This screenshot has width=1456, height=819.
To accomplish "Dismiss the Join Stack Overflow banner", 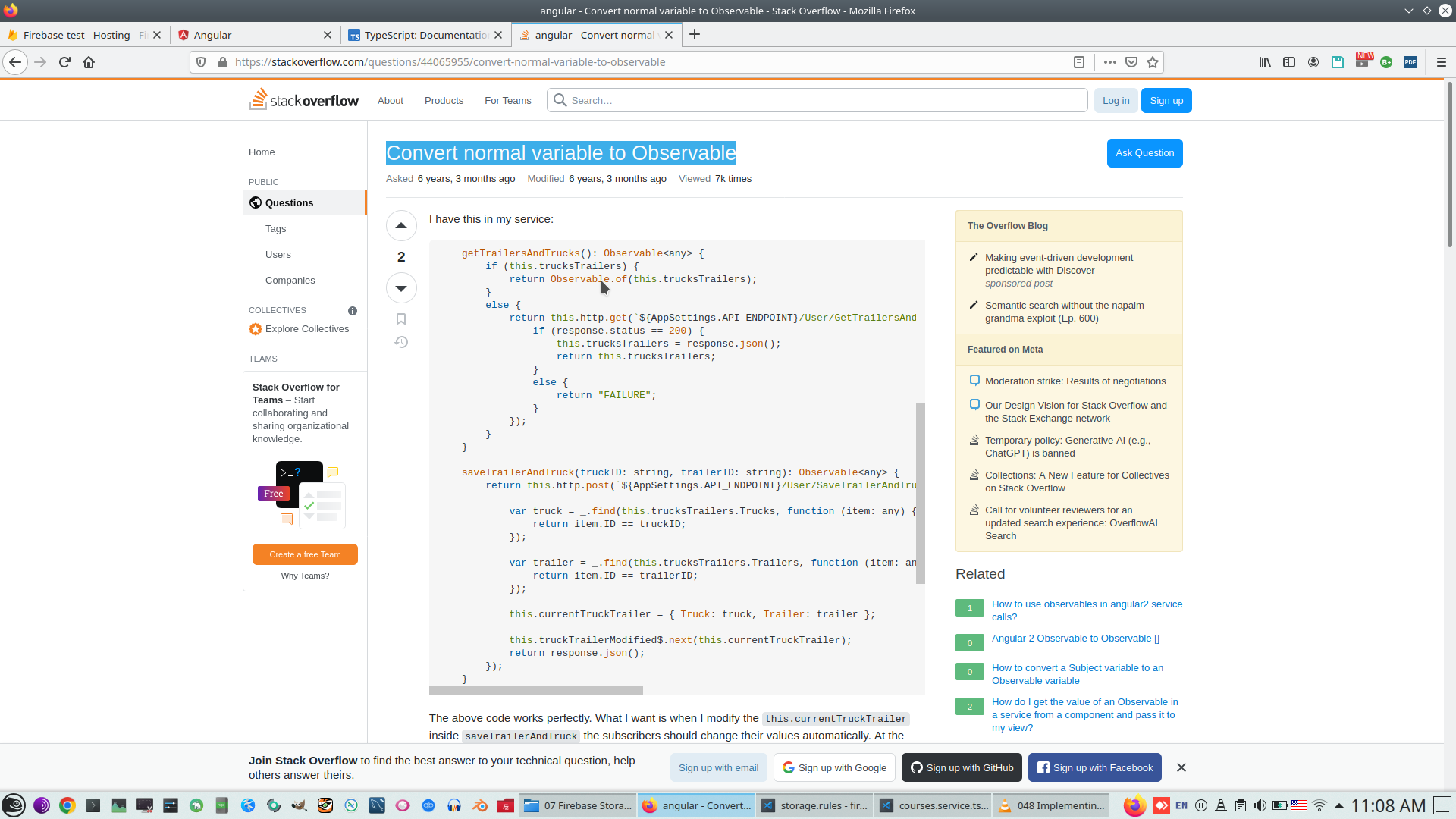I will tap(1181, 767).
